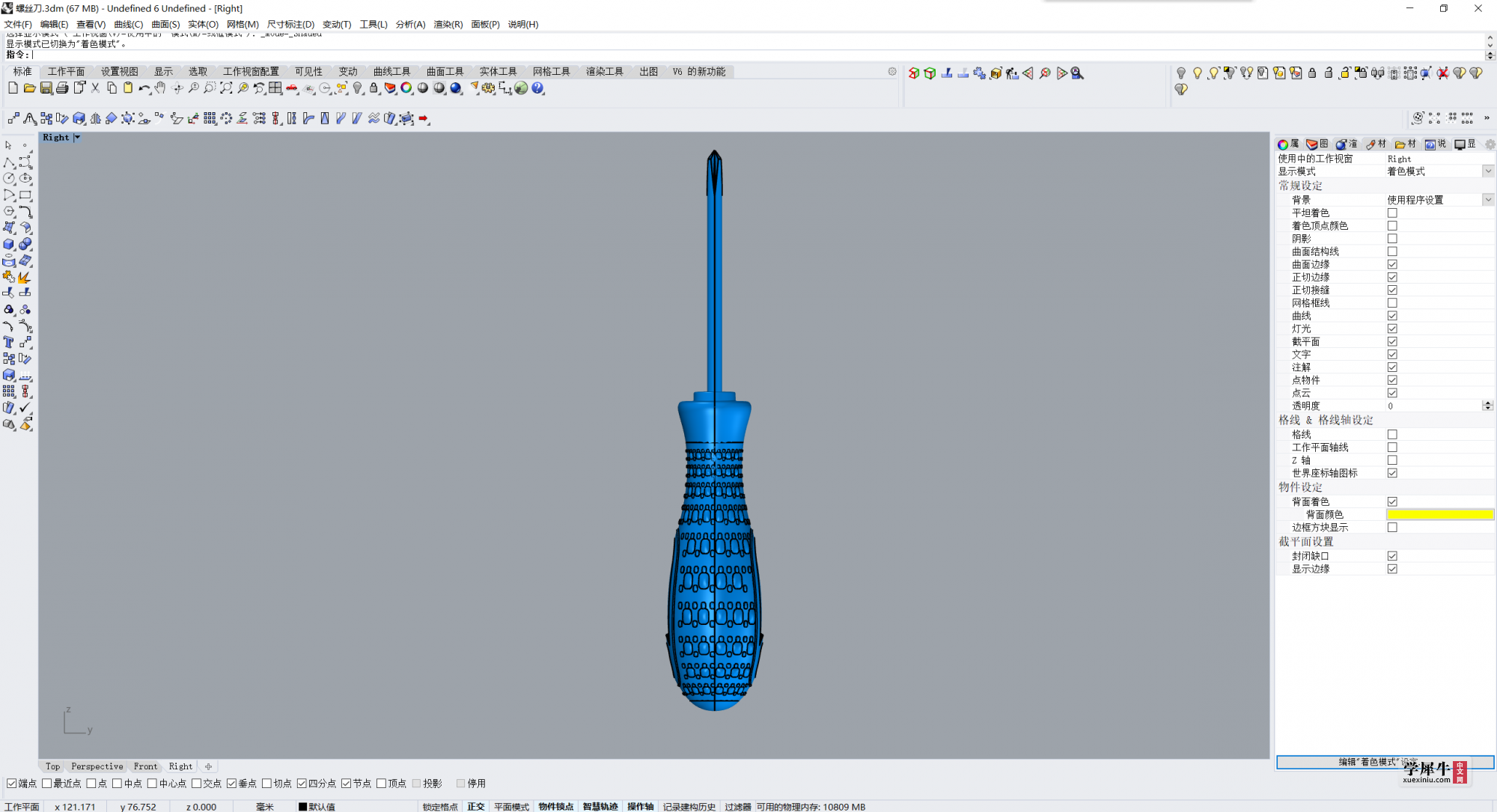Click the blue question mark Help icon
The height and width of the screenshot is (812, 1497).
[537, 88]
